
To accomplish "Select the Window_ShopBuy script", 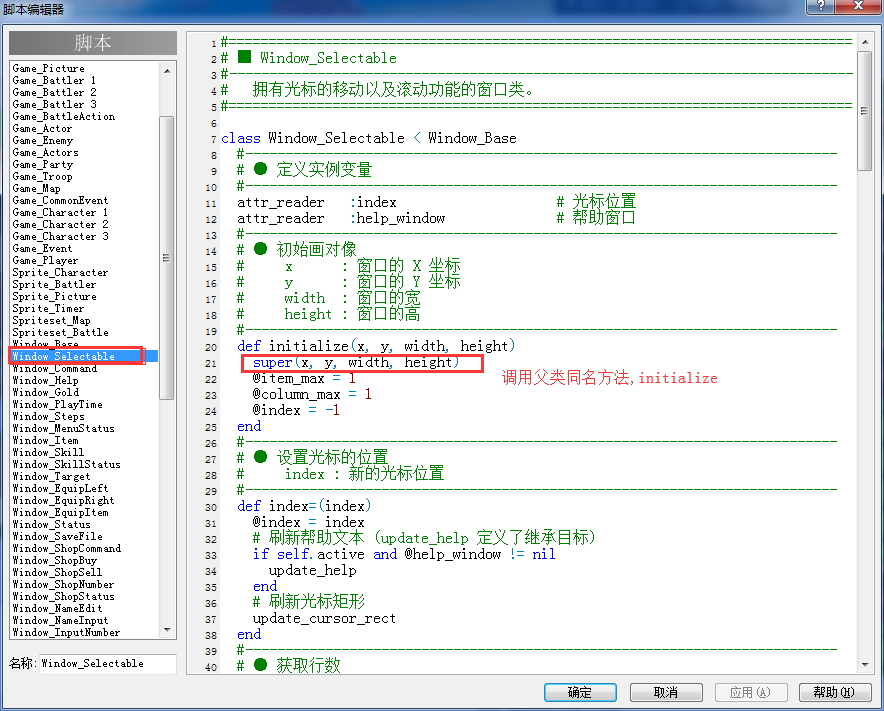I will coord(55,560).
